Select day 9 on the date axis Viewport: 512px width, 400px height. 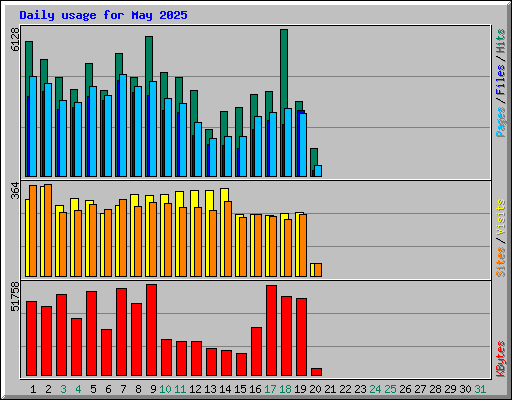[x=153, y=389]
